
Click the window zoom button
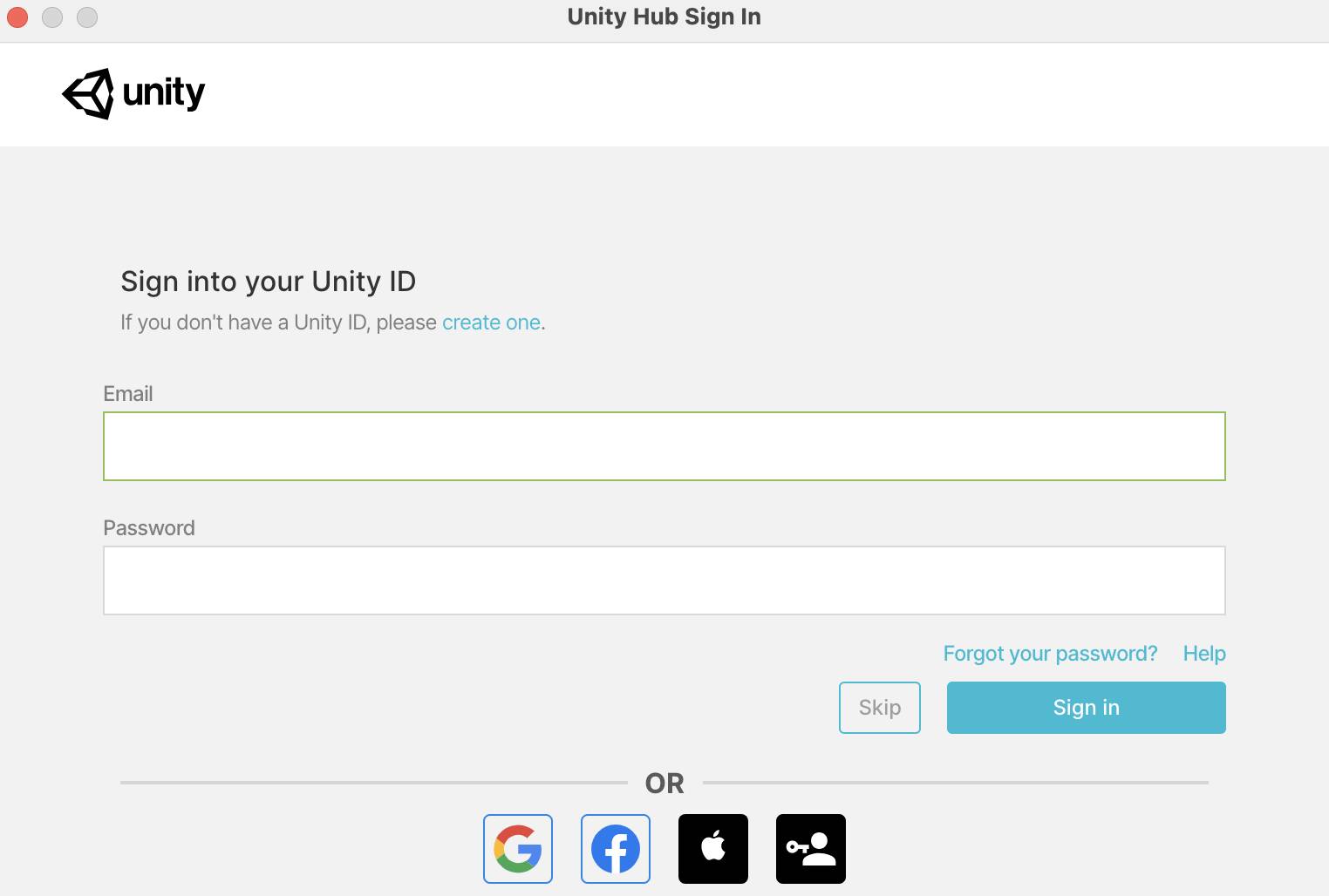pos(87,17)
